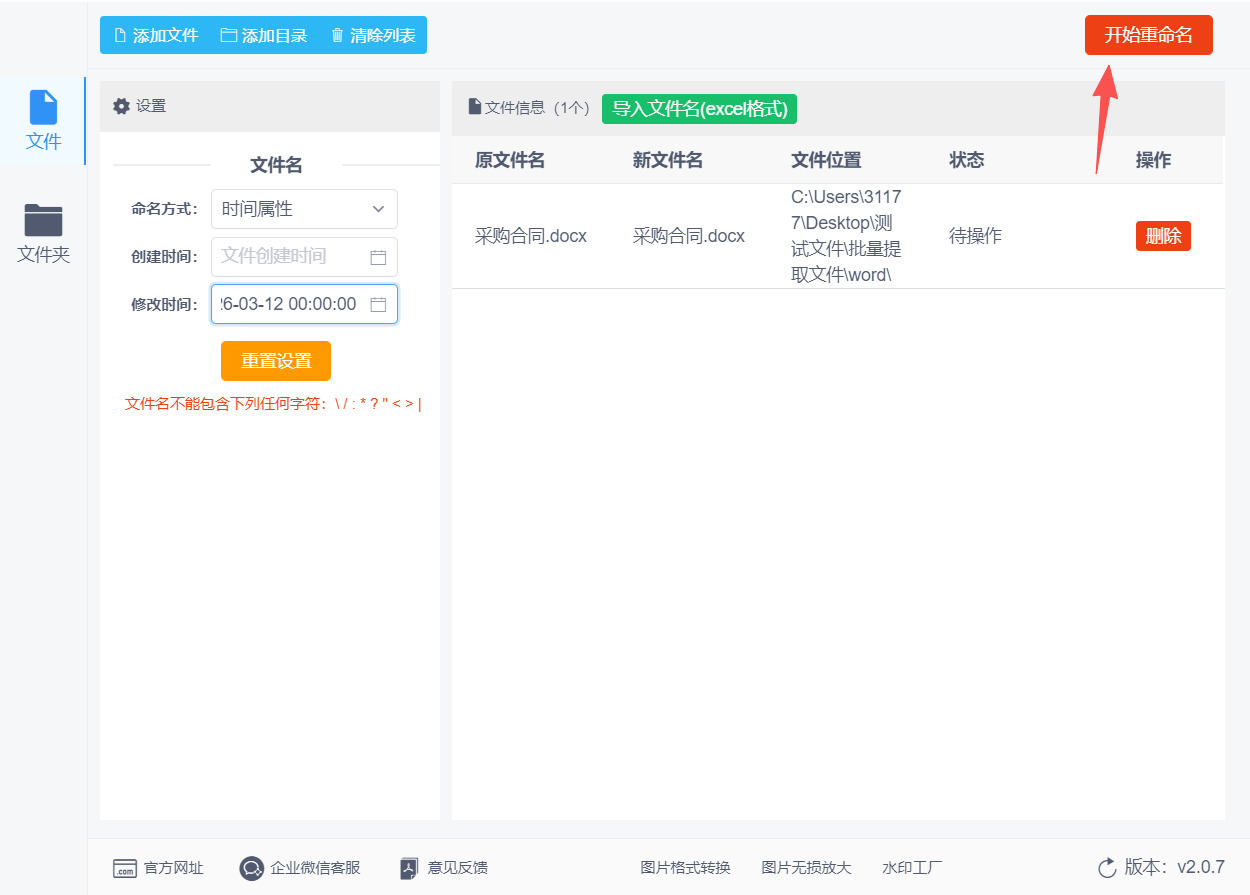This screenshot has width=1250, height=895.
Task: Open the 创建时间 calendar picker icon
Action: 377,257
